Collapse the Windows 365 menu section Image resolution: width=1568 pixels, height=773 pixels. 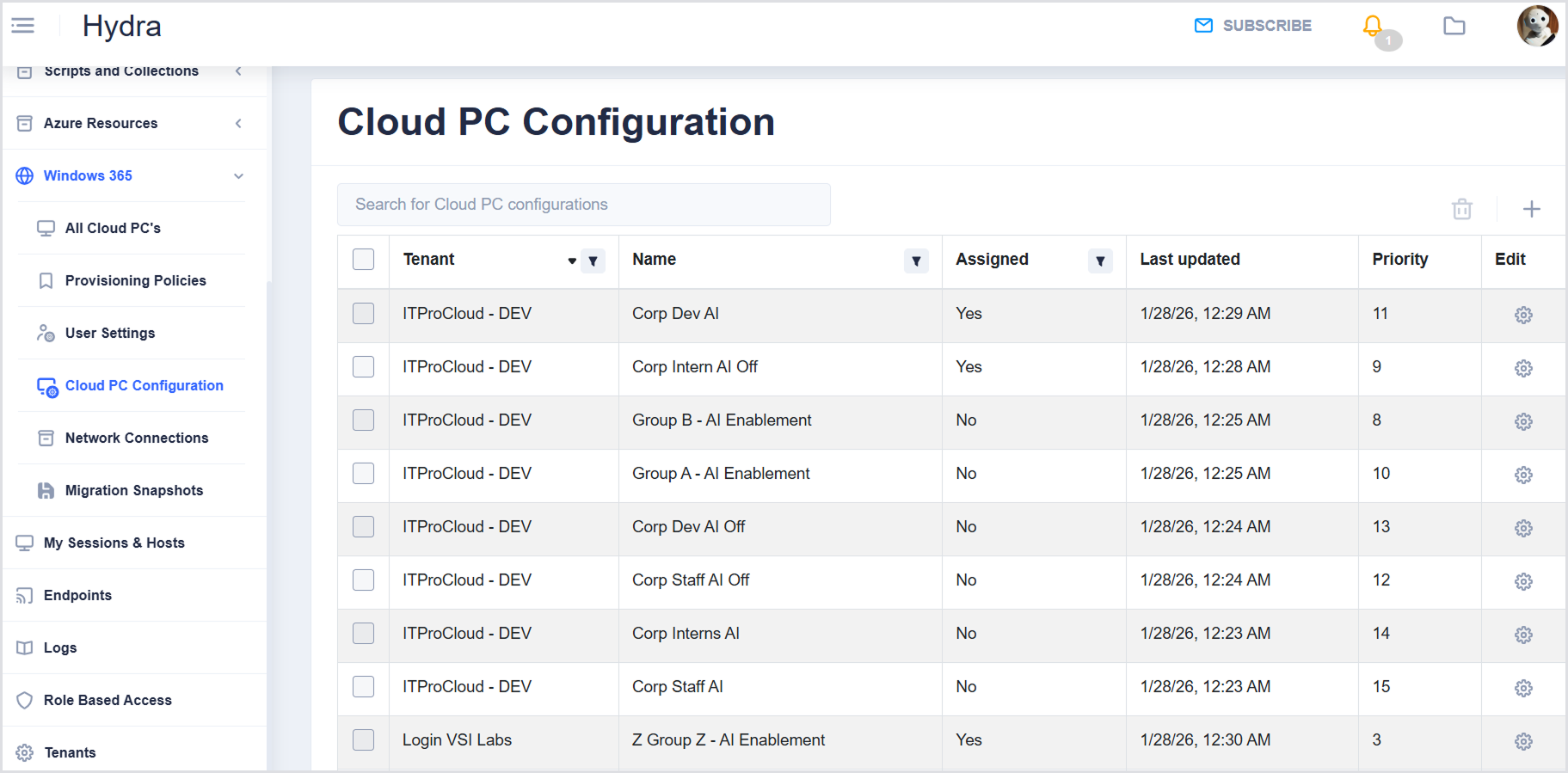[238, 176]
